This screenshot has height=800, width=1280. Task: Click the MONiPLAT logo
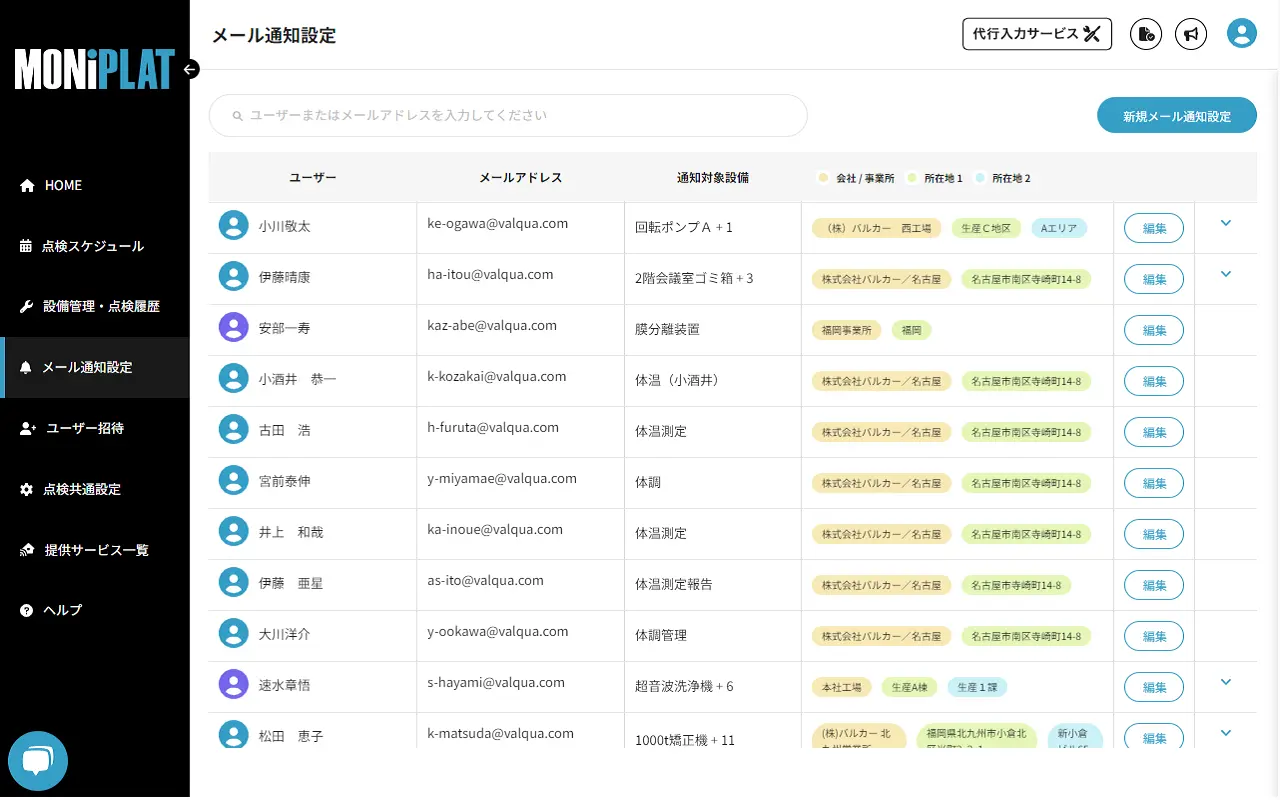[x=94, y=69]
